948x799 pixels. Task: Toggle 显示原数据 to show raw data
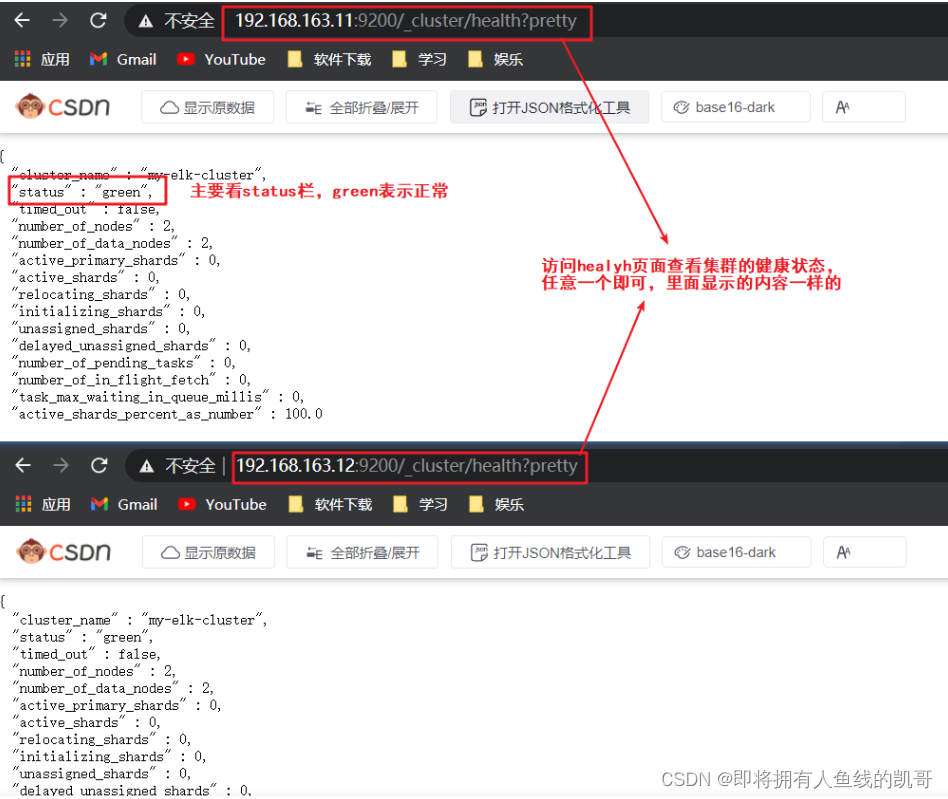pyautogui.click(x=207, y=106)
